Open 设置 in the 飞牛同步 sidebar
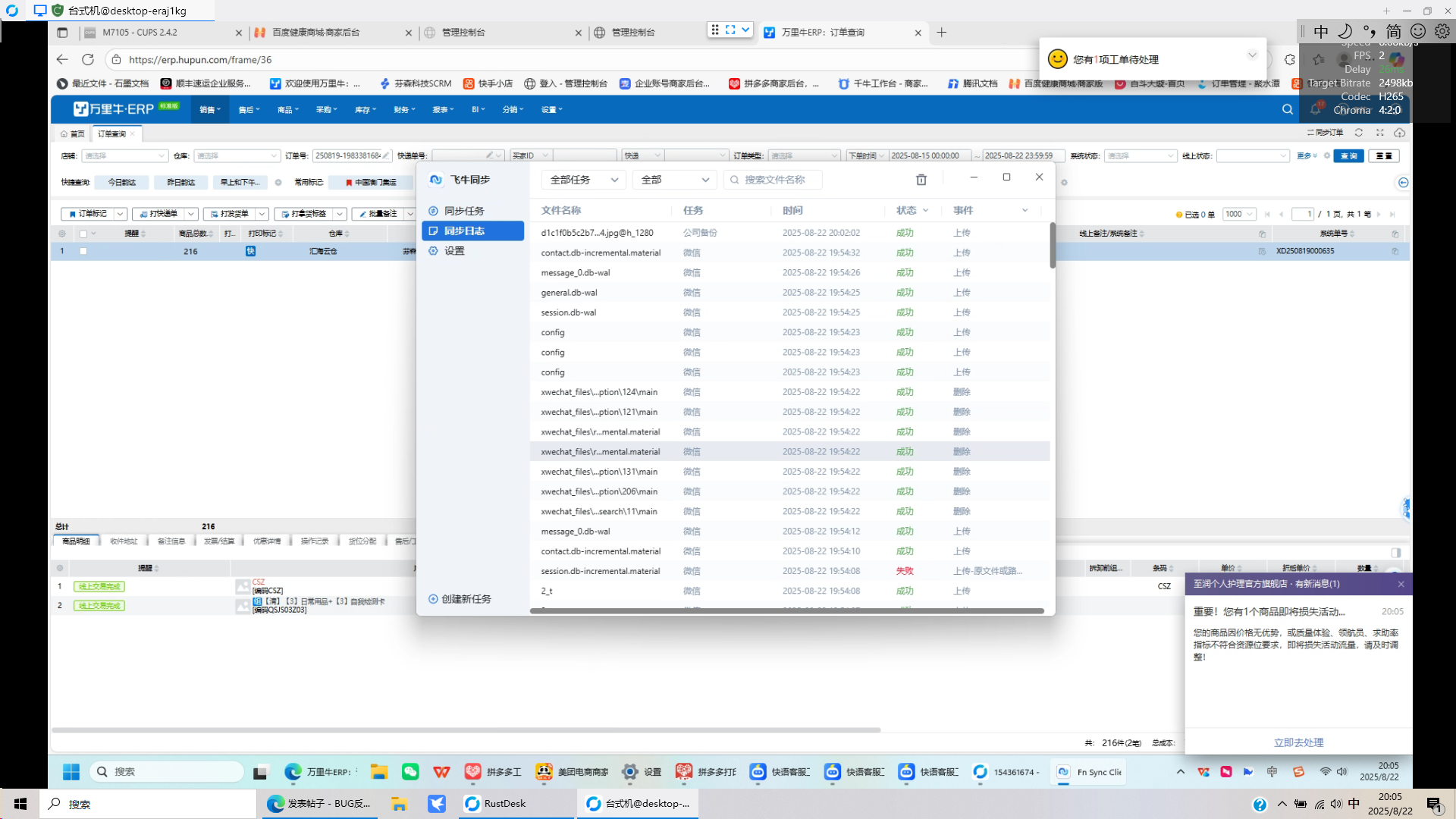Image resolution: width=1456 pixels, height=819 pixels. point(454,251)
